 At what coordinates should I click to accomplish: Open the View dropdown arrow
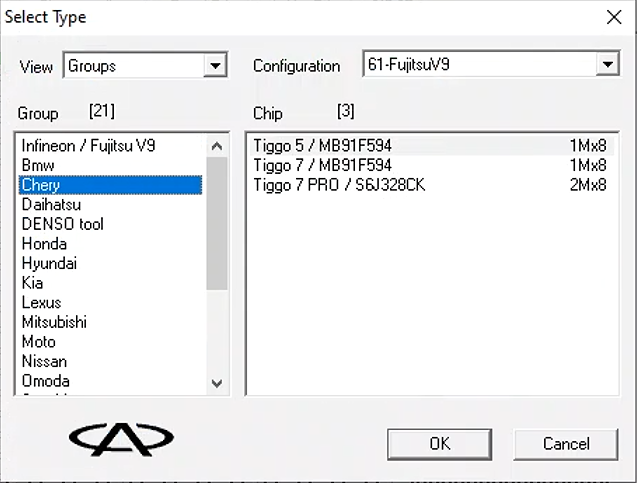coord(215,65)
